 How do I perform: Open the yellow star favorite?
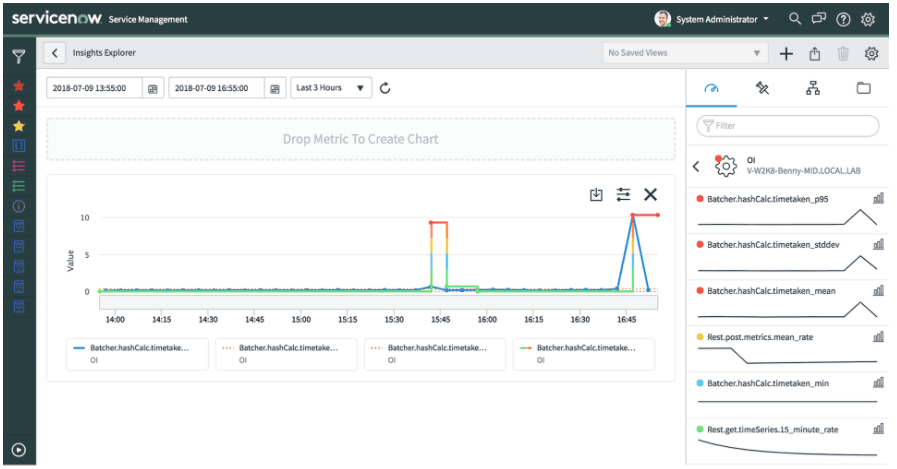pos(19,126)
